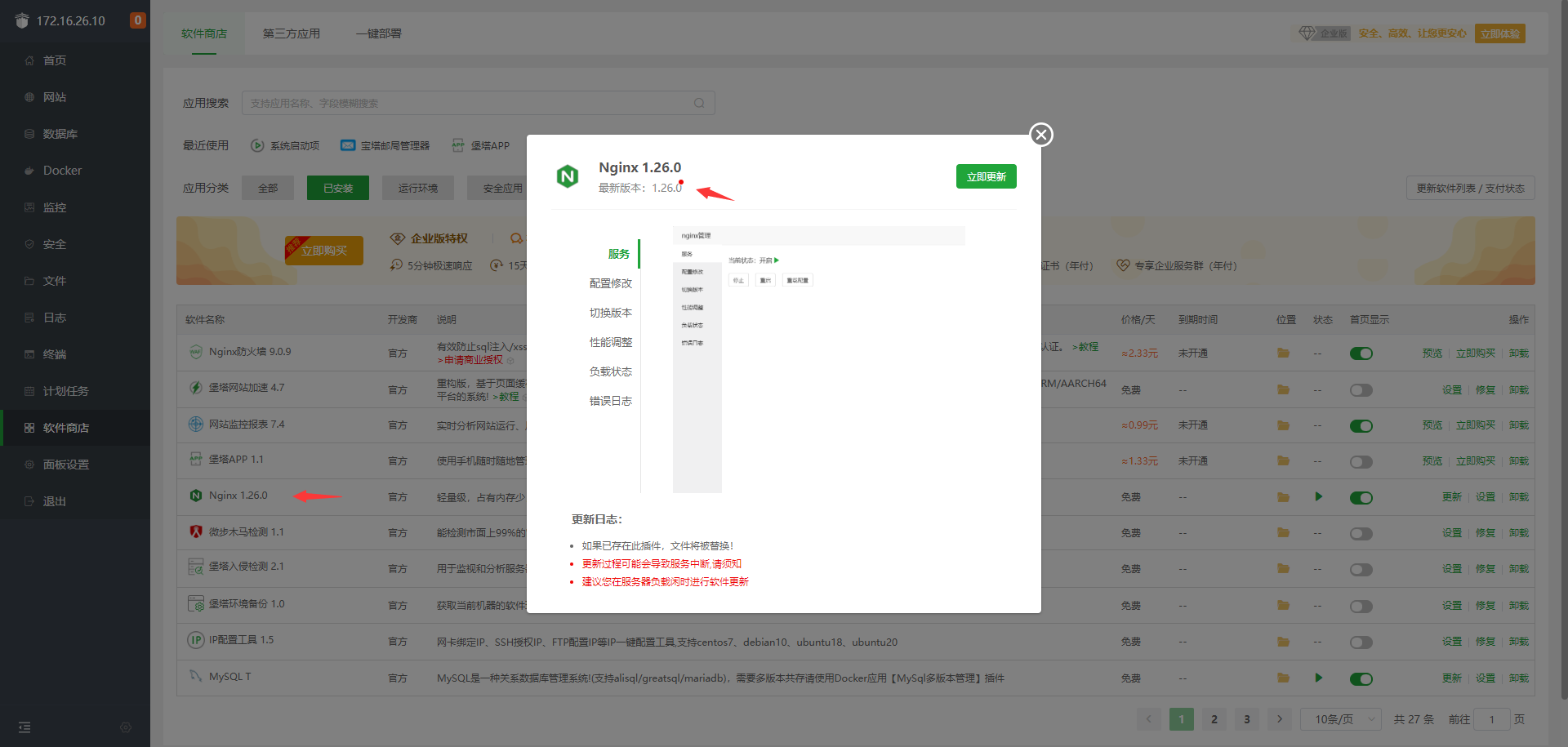Toggle homepage display for Nginx 1.26.0
The image size is (1568, 747).
1361,498
